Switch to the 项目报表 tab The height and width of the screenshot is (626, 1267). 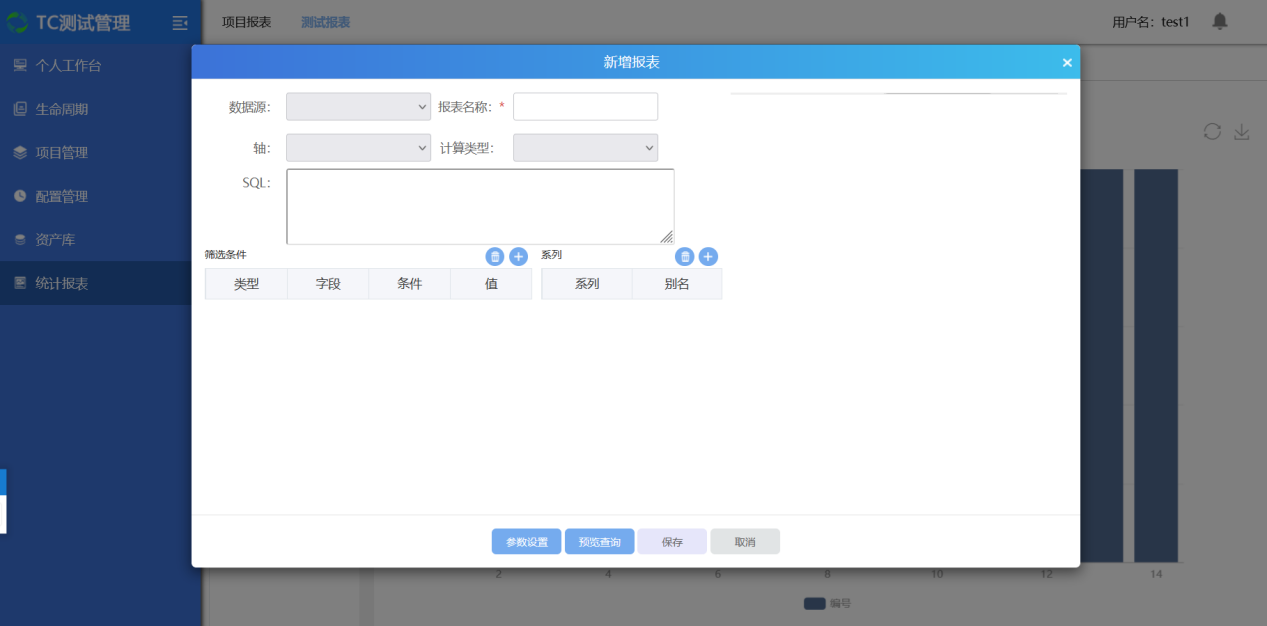pos(246,22)
